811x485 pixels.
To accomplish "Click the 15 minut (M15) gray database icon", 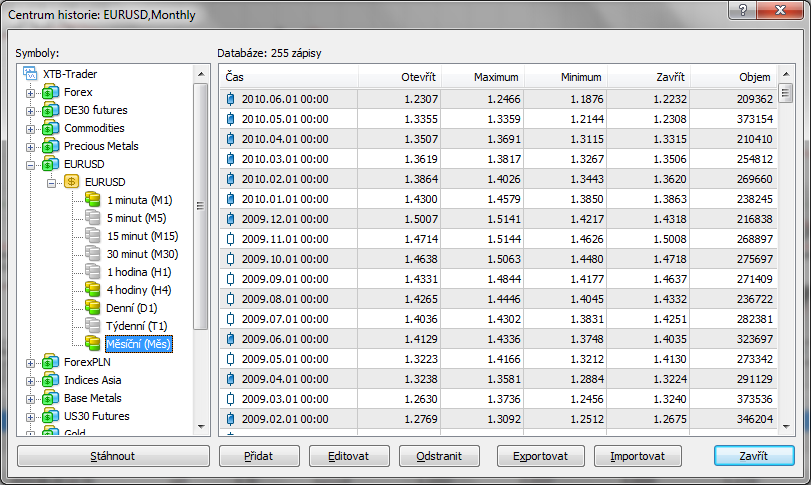I will [93, 236].
